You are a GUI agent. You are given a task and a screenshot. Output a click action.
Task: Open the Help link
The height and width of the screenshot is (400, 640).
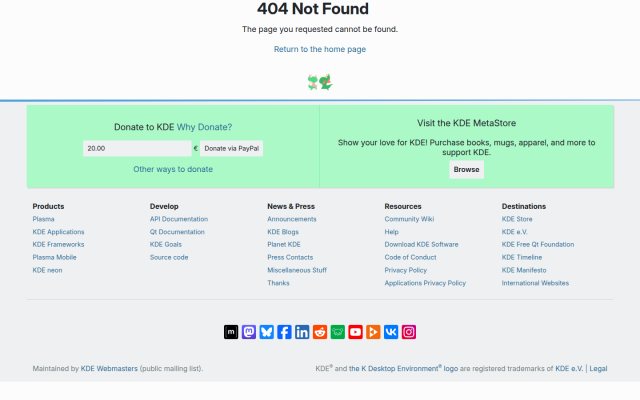tap(391, 232)
